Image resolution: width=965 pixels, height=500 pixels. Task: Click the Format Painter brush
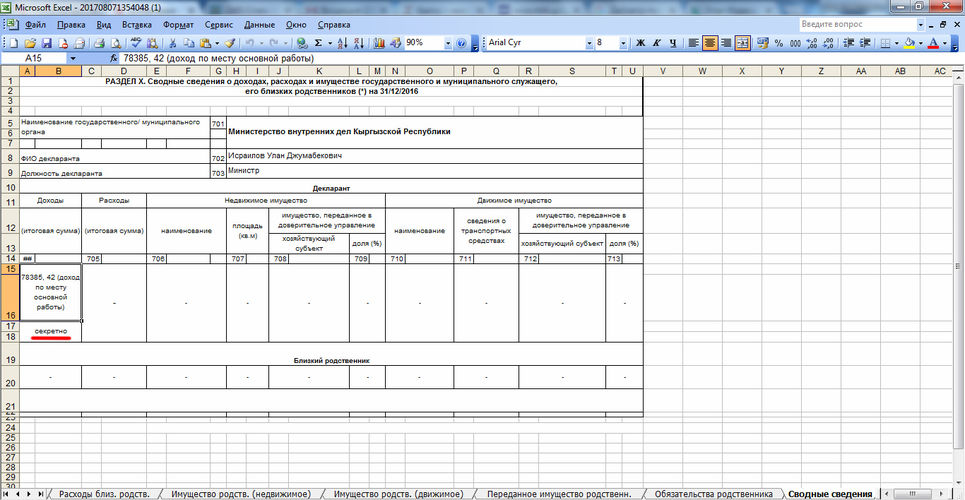[229, 44]
